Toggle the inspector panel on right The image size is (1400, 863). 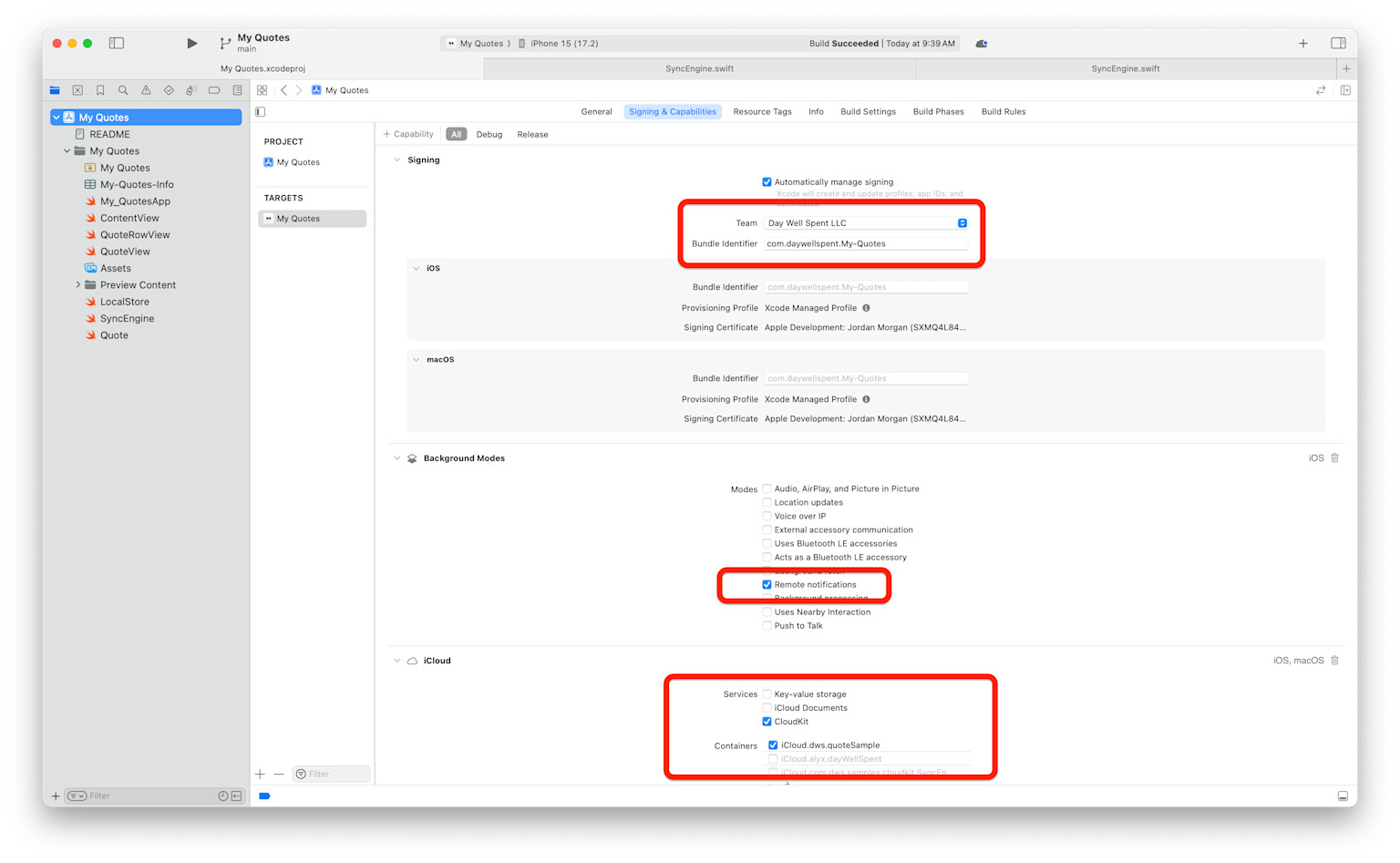coord(1338,43)
